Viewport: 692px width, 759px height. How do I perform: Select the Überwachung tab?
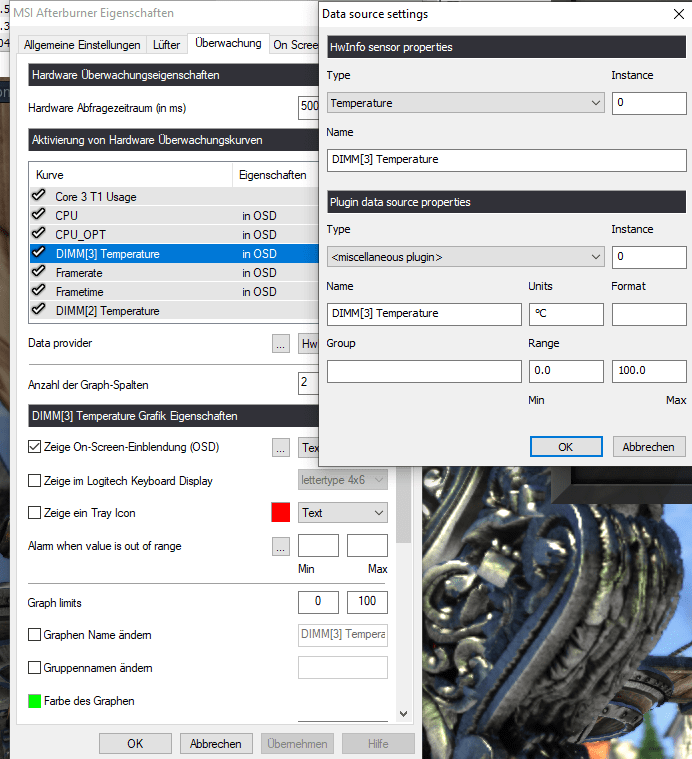228,43
